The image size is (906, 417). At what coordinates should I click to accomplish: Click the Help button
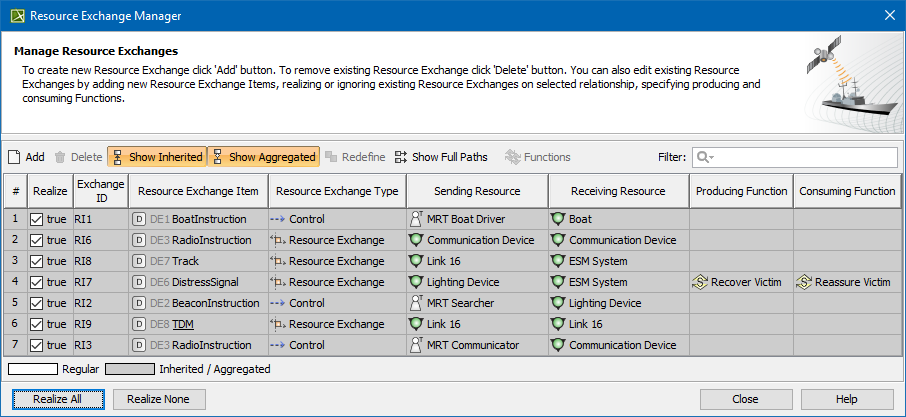846,398
